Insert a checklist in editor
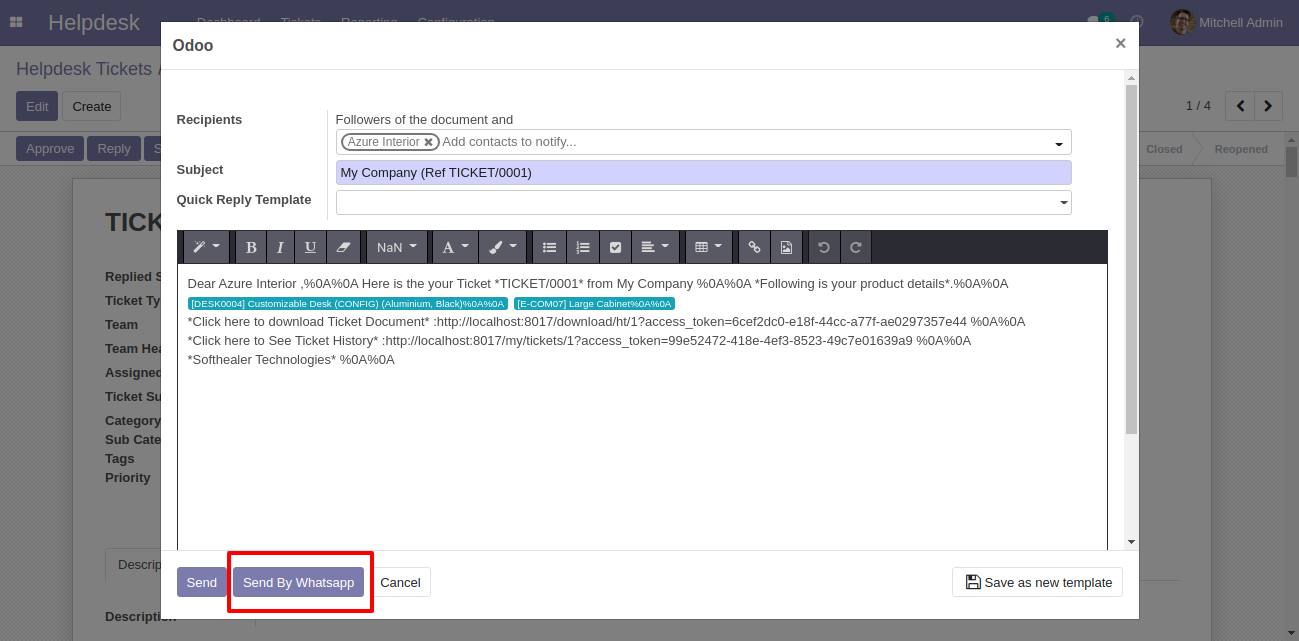 [615, 247]
